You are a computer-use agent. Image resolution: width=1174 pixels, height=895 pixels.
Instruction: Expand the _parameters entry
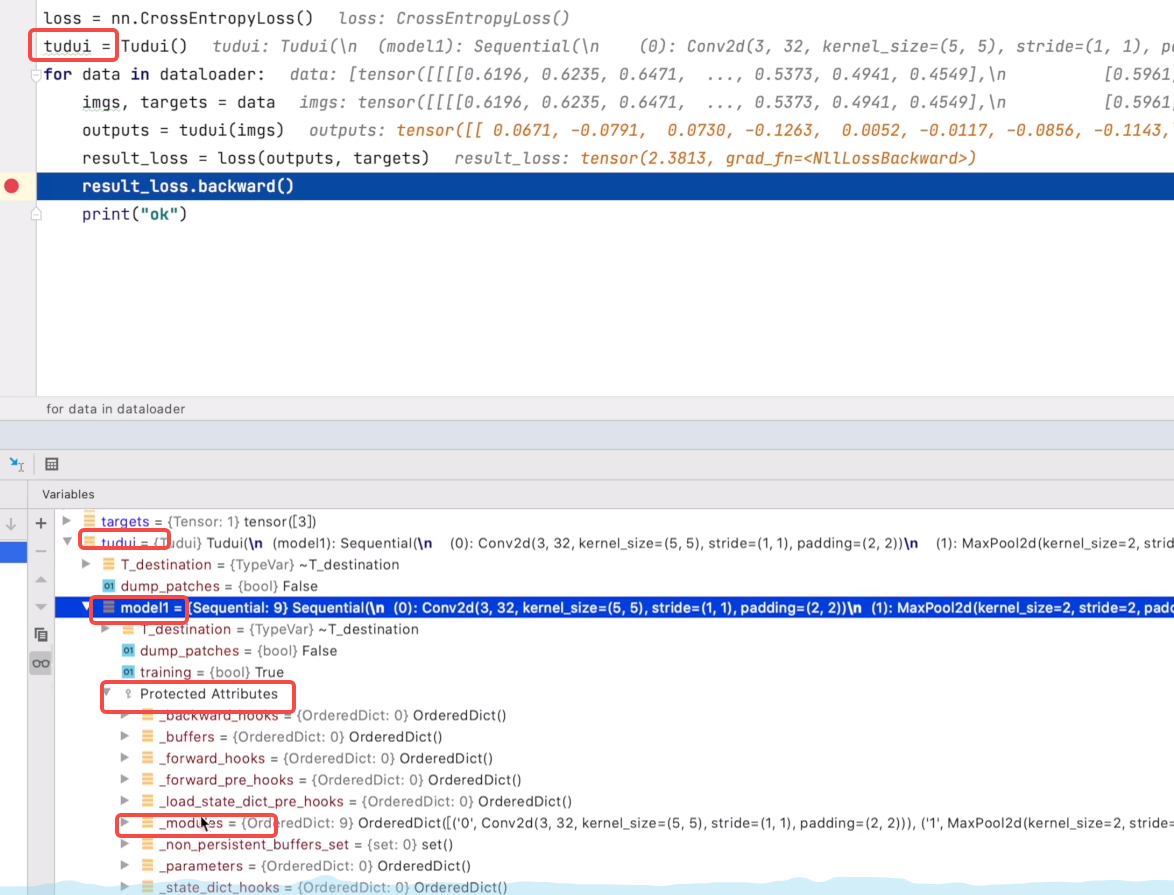coord(125,865)
